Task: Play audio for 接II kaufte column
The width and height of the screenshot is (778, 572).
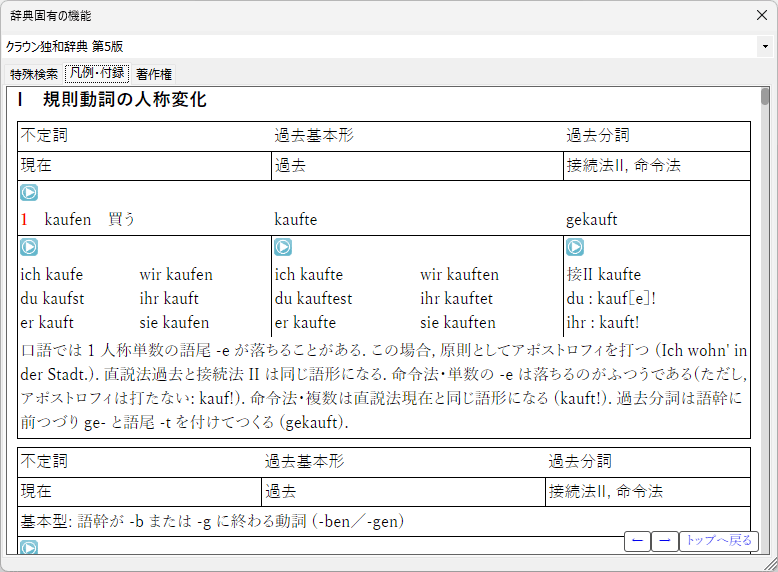Action: [575, 247]
